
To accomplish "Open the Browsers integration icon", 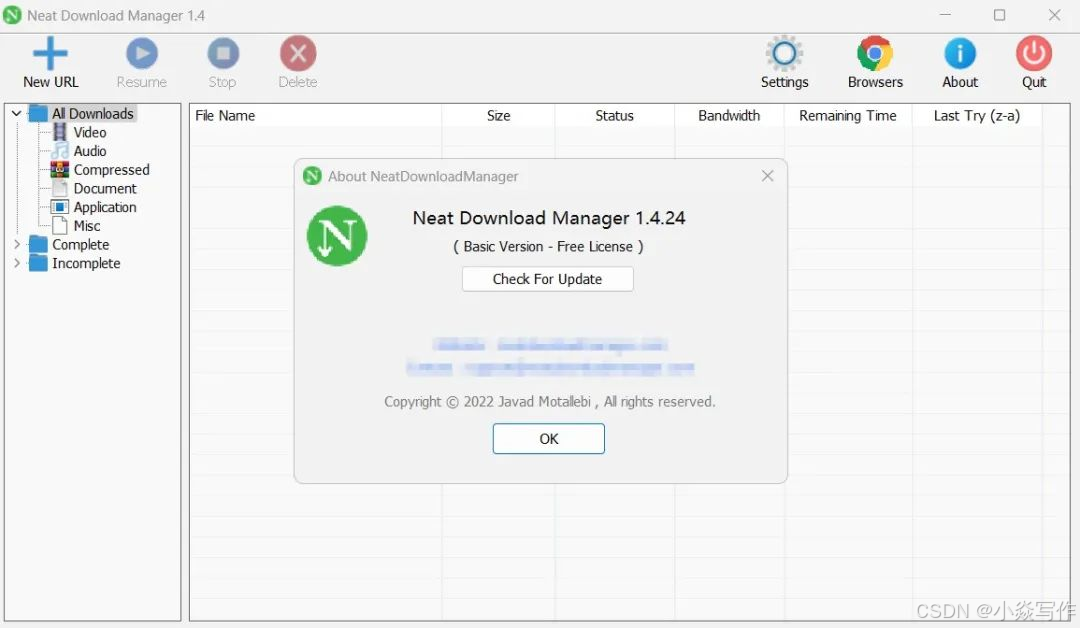I will coord(875,53).
